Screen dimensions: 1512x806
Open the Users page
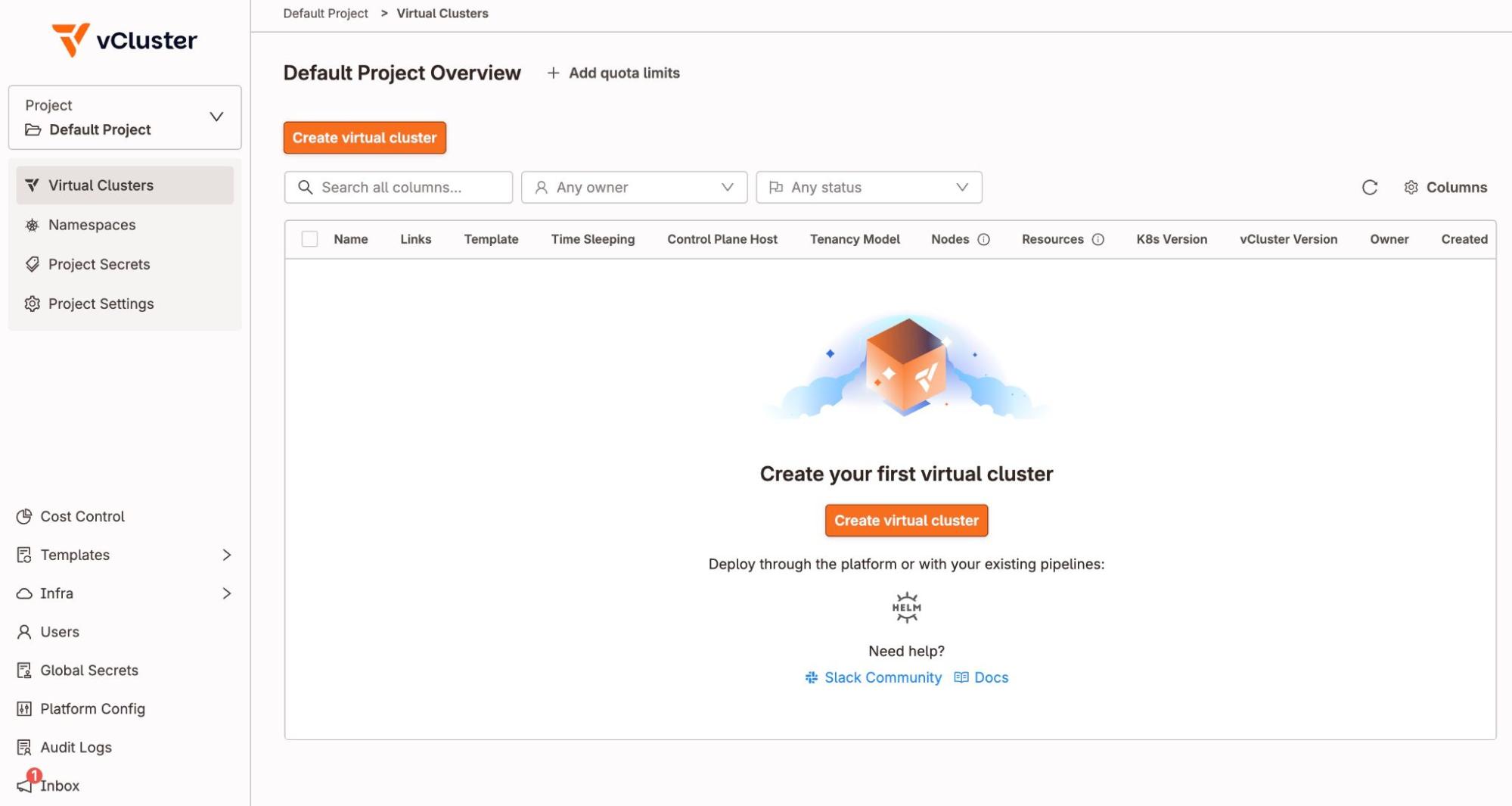[60, 632]
